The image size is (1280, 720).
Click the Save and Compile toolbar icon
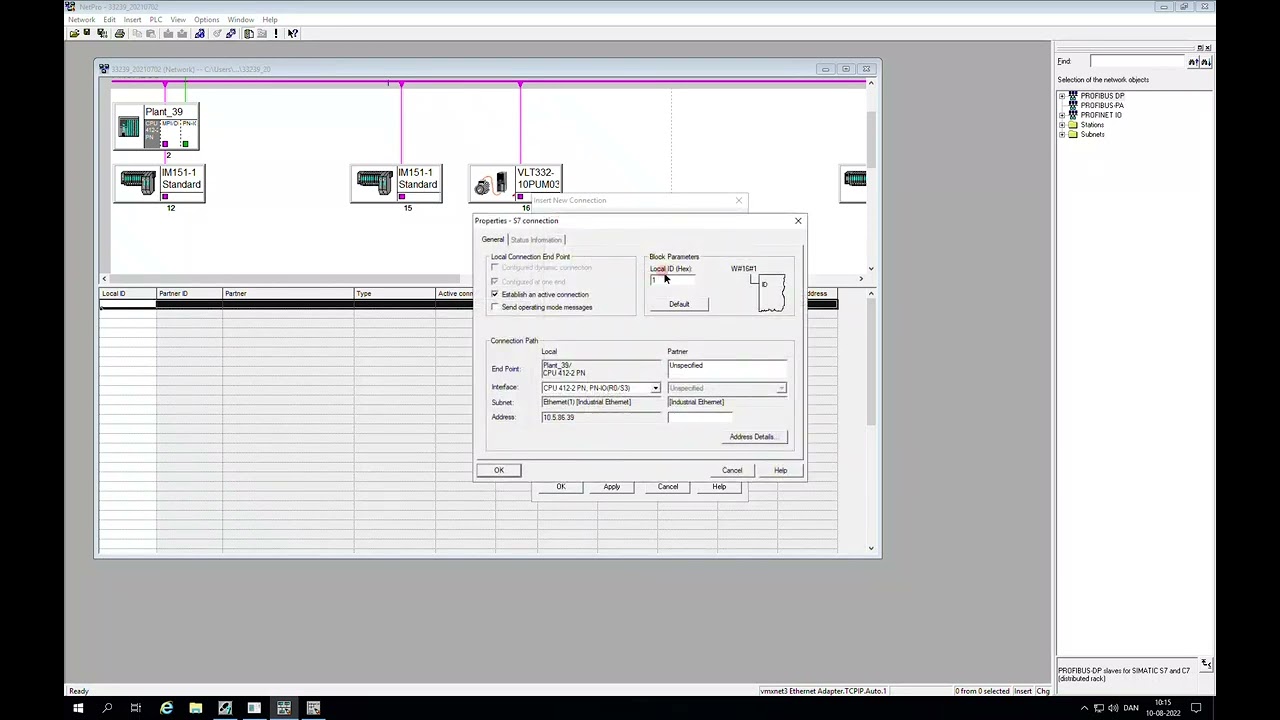coord(104,33)
